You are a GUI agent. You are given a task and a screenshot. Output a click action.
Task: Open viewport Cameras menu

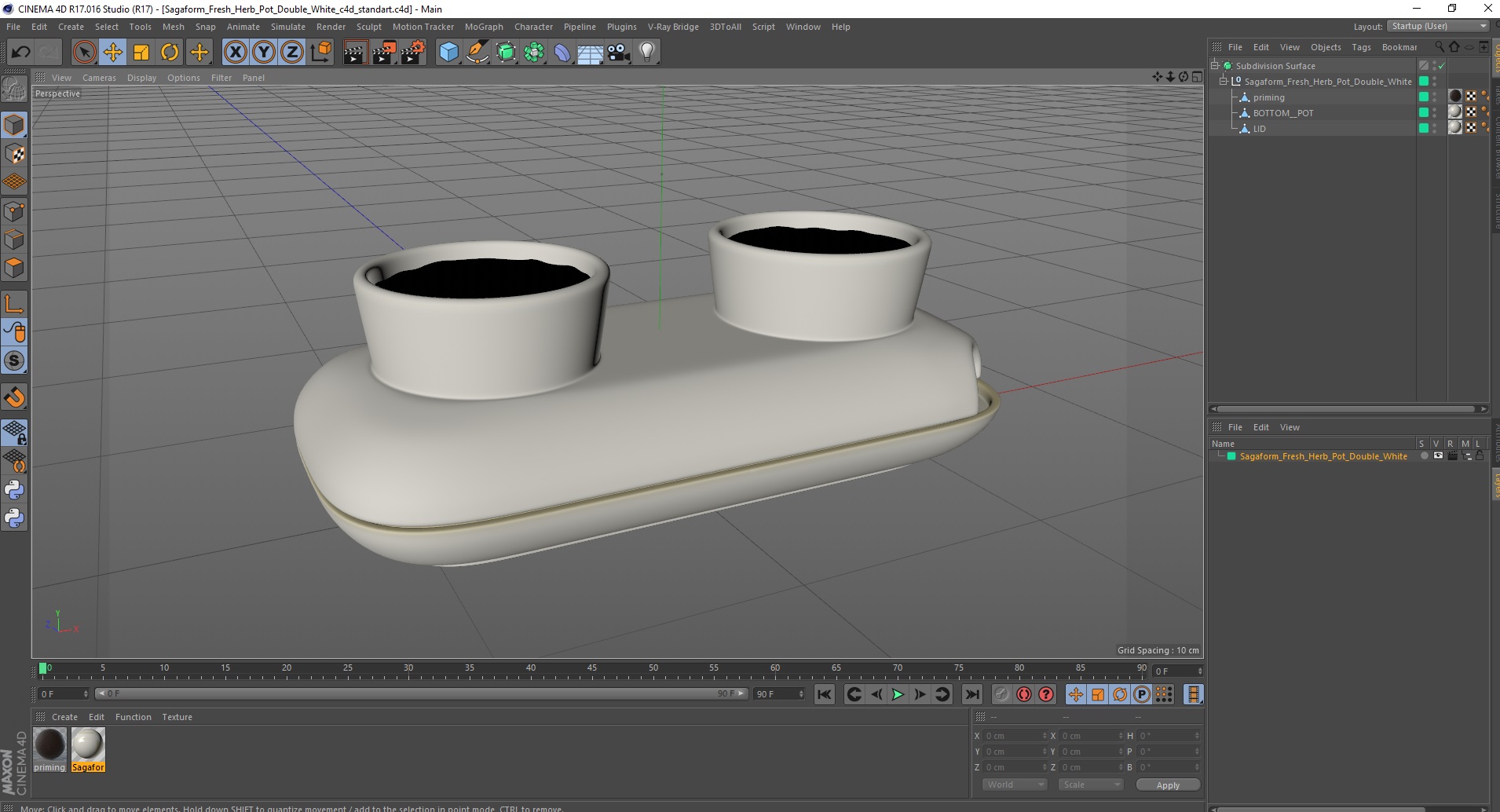(99, 78)
